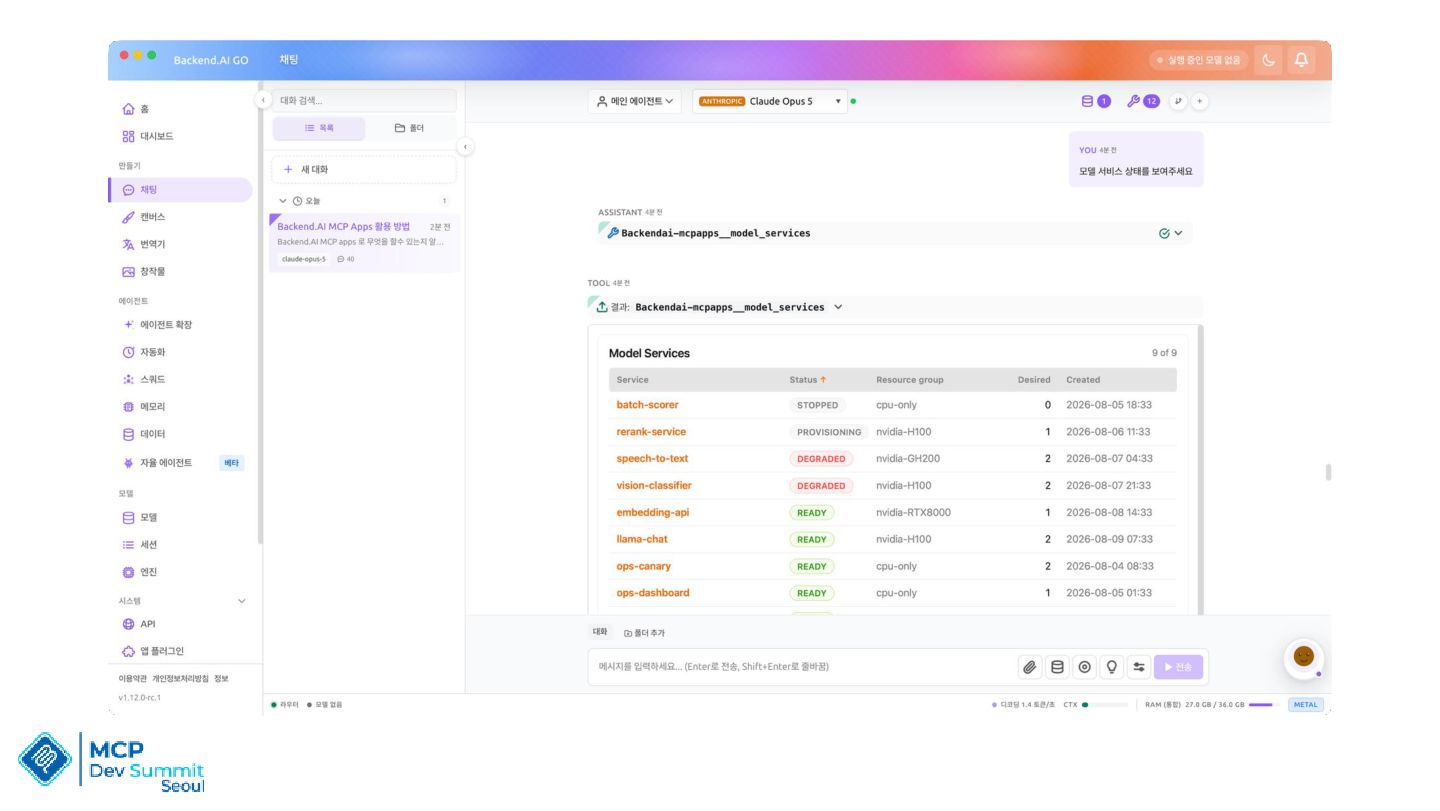Open the 엔진 engine page

(180, 572)
